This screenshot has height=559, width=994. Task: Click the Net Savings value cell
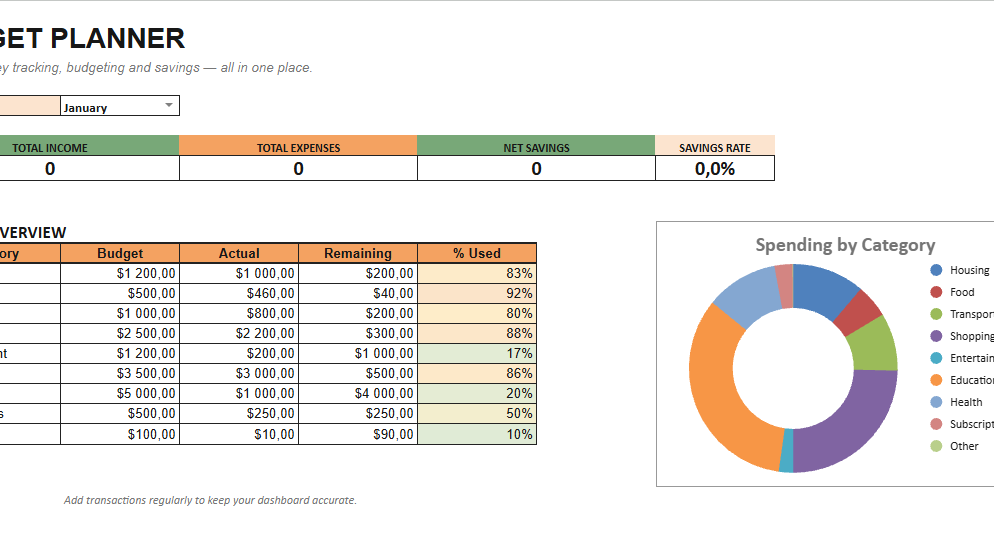[536, 169]
